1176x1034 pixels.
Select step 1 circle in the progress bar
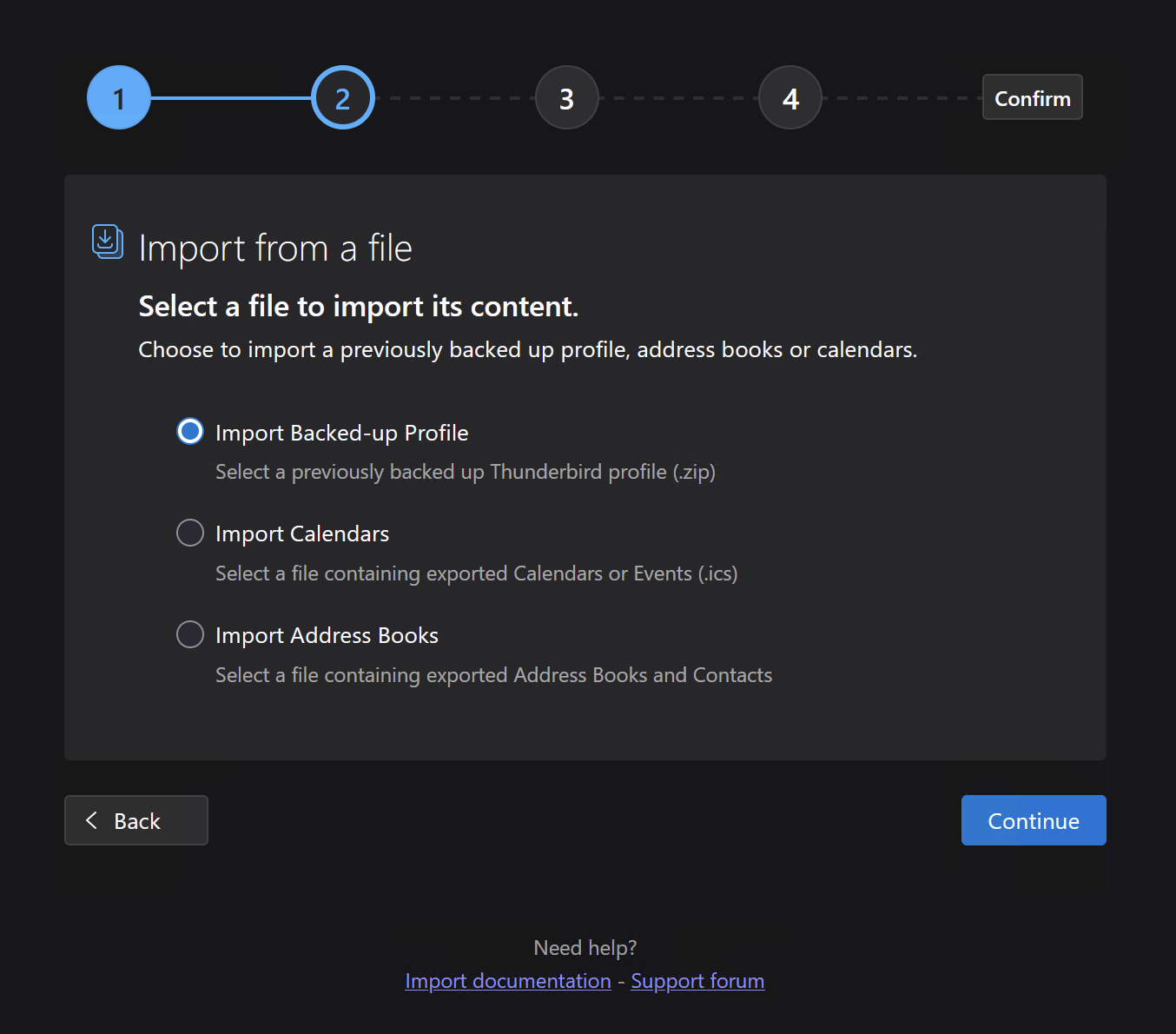(x=118, y=97)
